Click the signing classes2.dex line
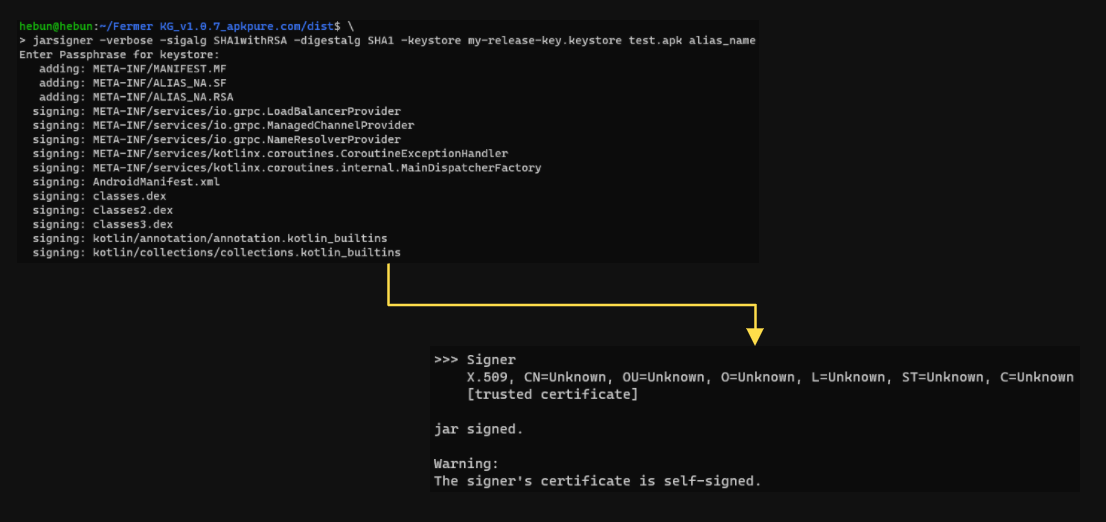 click(103, 210)
